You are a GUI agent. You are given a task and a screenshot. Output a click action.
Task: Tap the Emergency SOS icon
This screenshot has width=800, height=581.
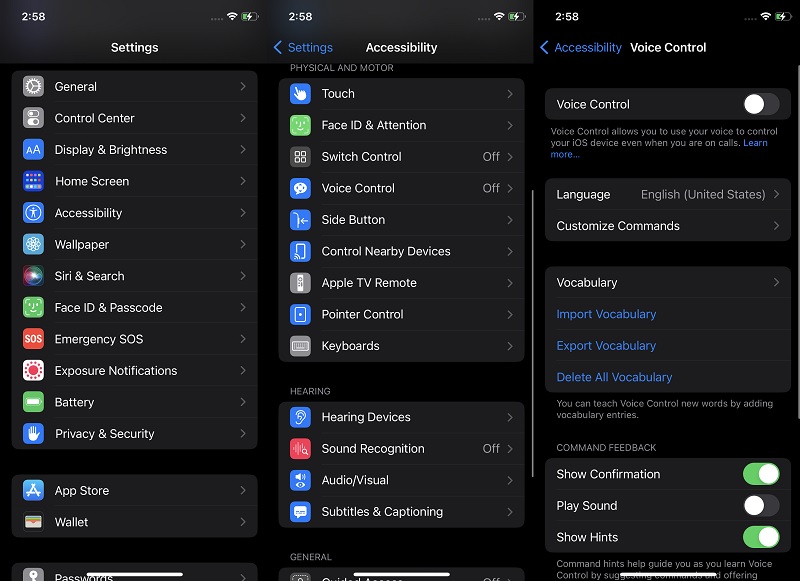34,339
